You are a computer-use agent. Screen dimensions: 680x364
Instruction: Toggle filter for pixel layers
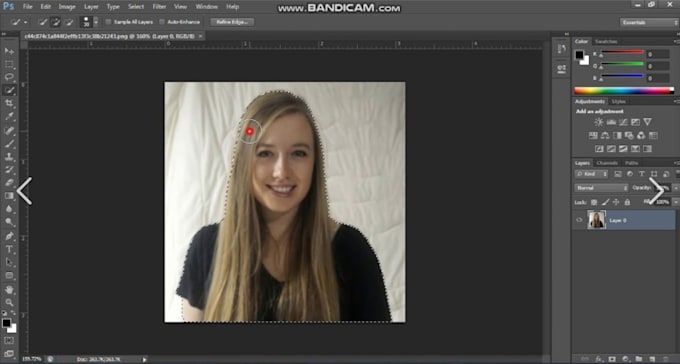click(618, 174)
